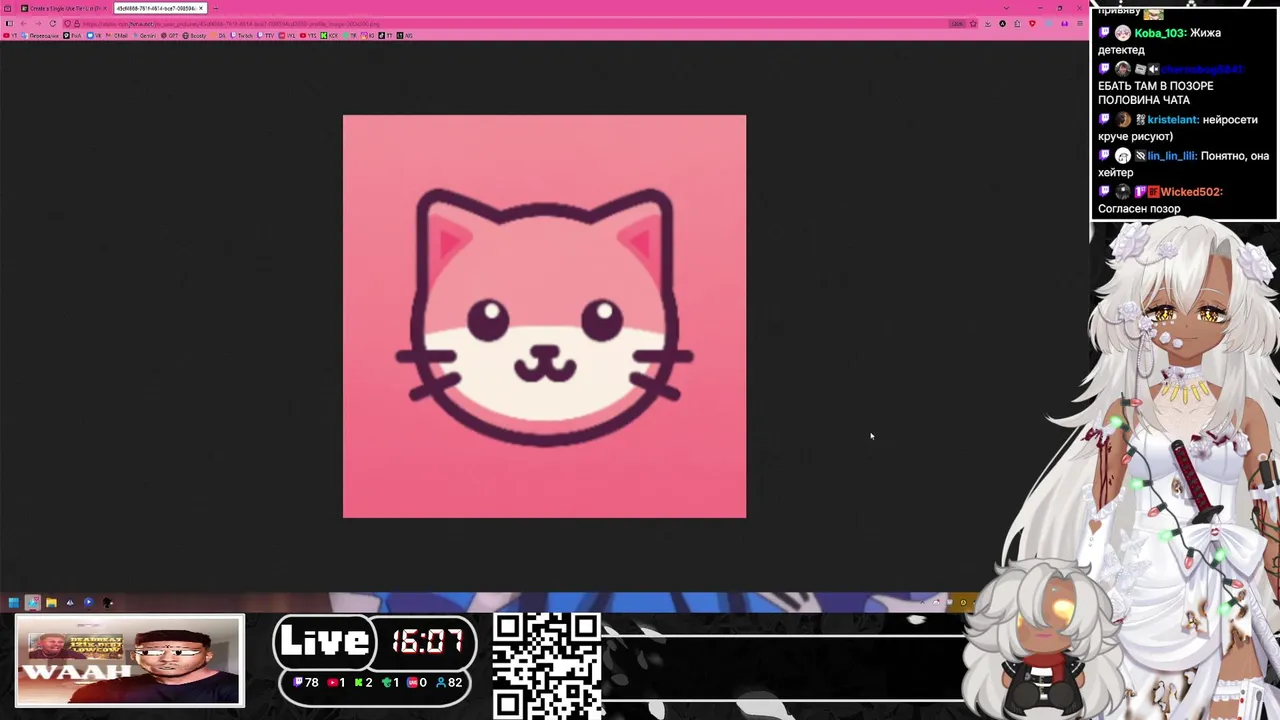The height and width of the screenshot is (720, 1280).
Task: Click the QR code on the overlay
Action: [546, 664]
